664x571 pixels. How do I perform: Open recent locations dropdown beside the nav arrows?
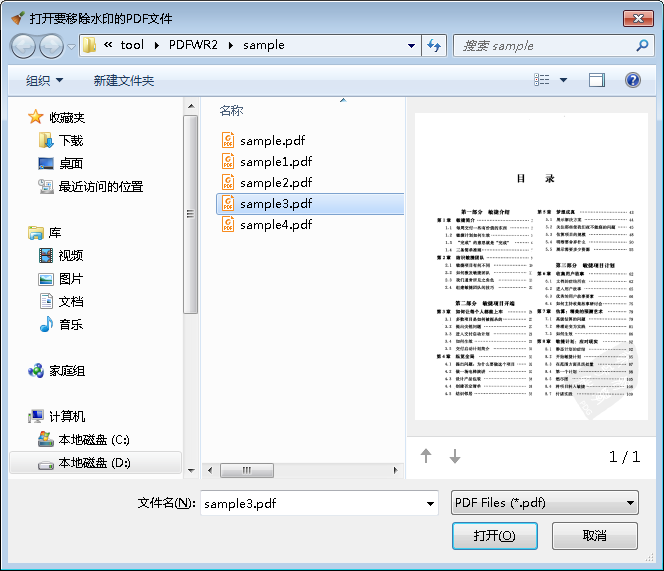71,46
